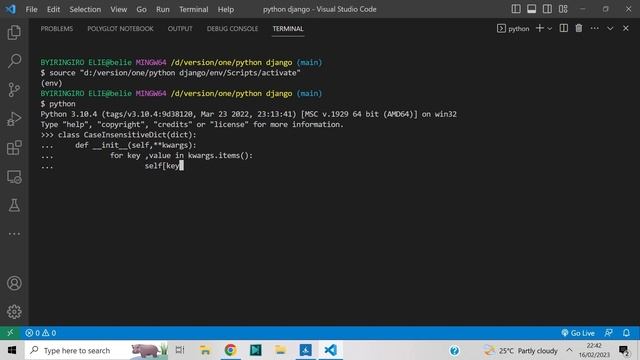Viewport: 640px width, 360px height.
Task: Kill the terminal with trash icon
Action: pos(579,28)
